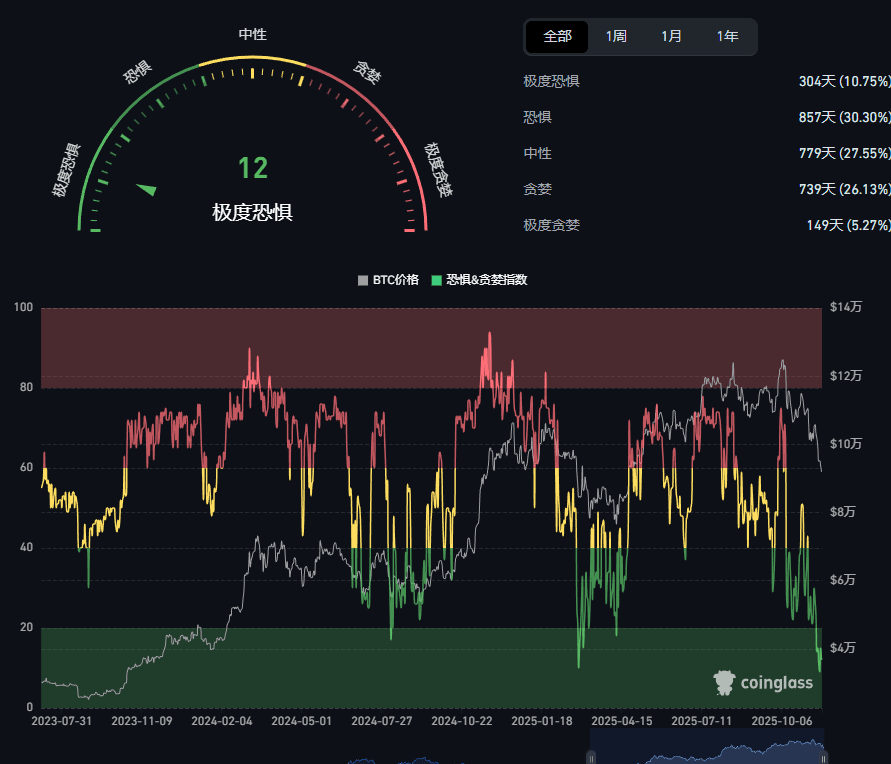Toggle the 恐惧&贪婪指数 series legend label
Viewport: 891px width, 764px height.
click(x=487, y=280)
